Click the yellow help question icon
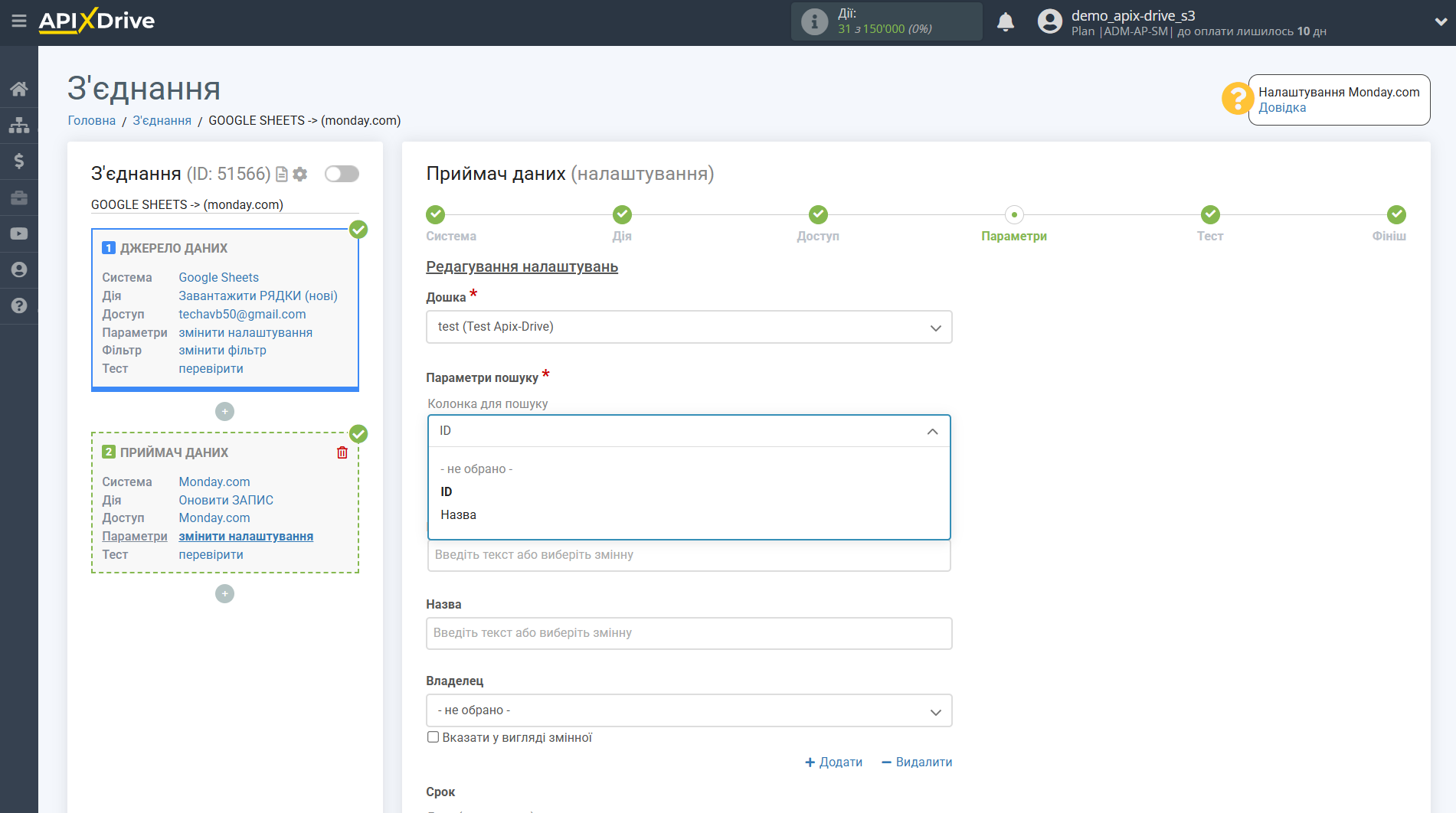The height and width of the screenshot is (813, 1456). tap(1237, 99)
